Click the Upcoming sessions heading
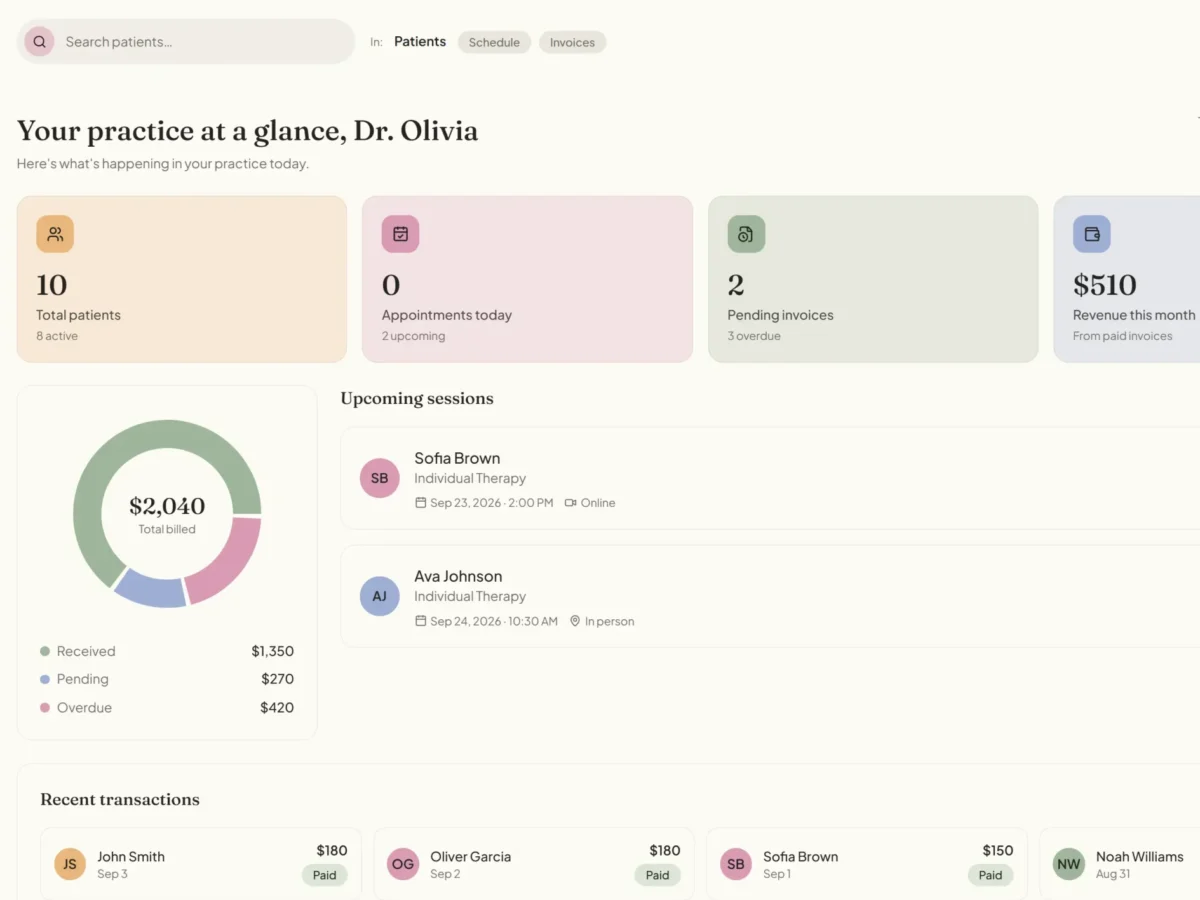Viewport: 1200px width, 900px height. pyautogui.click(x=417, y=398)
